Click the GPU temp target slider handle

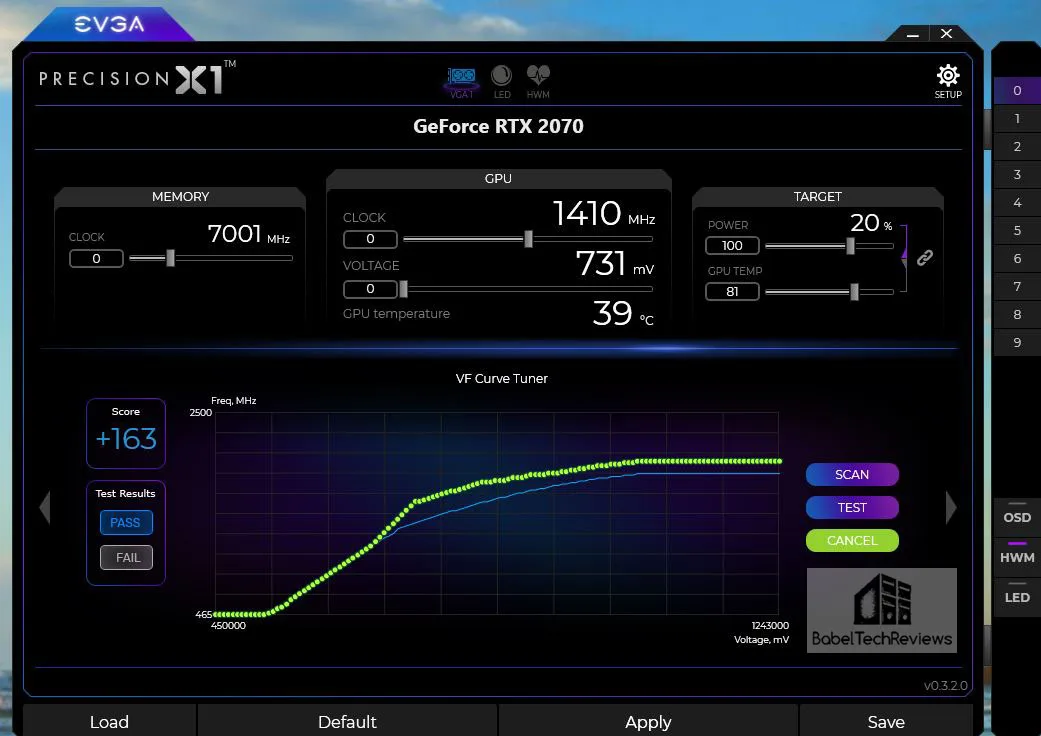coord(854,291)
